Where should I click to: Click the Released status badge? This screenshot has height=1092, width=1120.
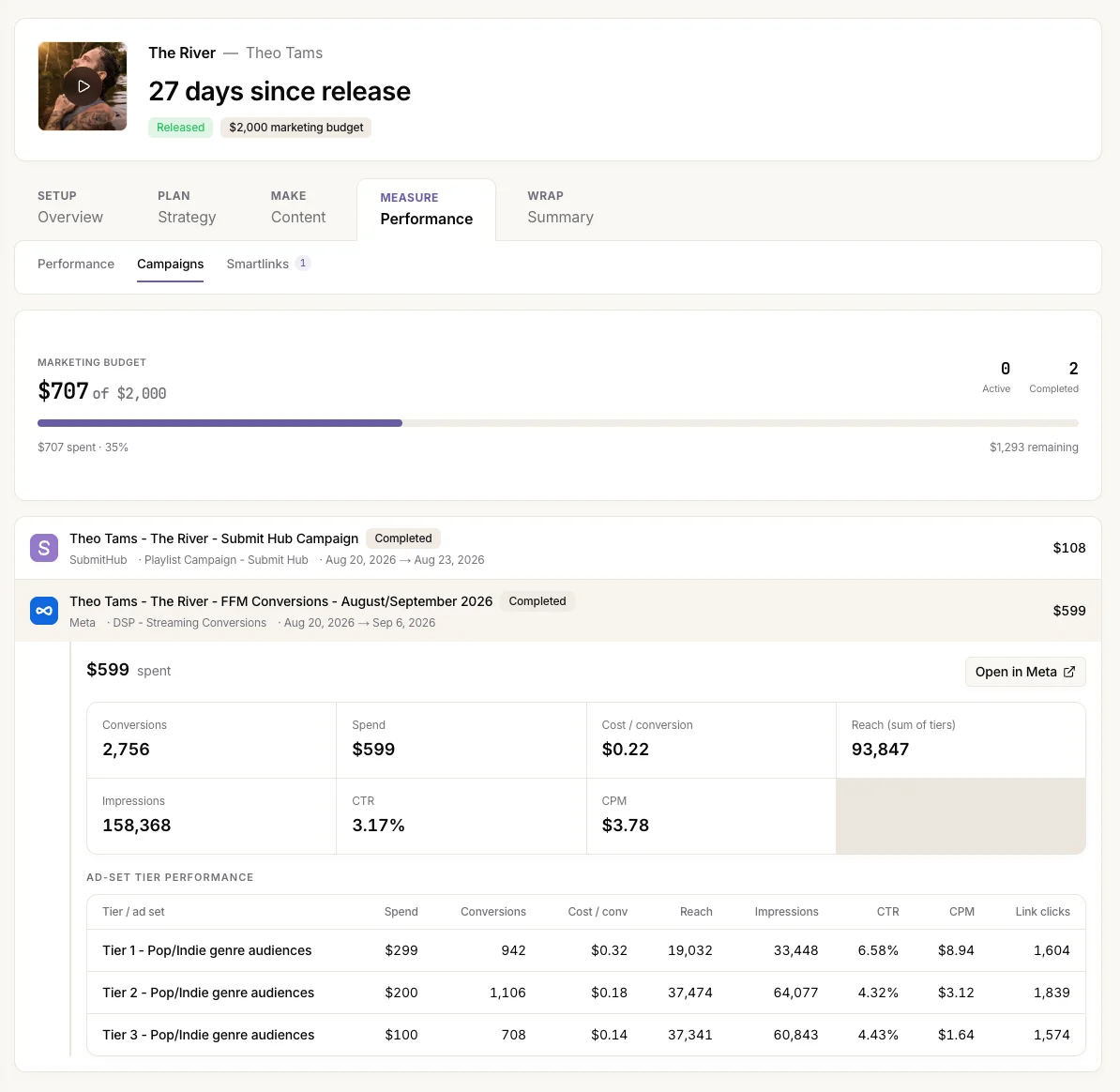click(x=181, y=128)
